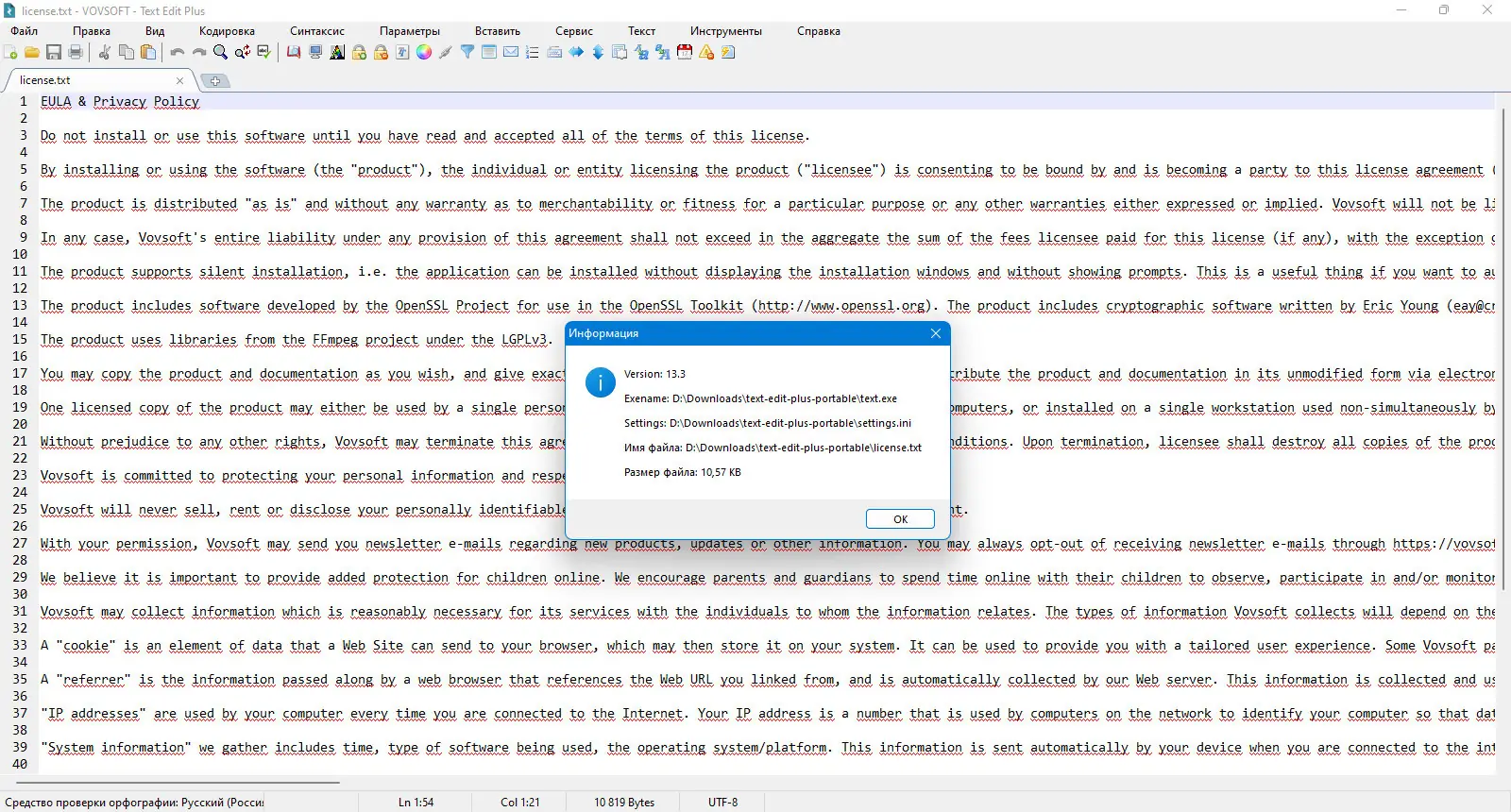
Task: Click the calendar date icon
Action: (685, 52)
